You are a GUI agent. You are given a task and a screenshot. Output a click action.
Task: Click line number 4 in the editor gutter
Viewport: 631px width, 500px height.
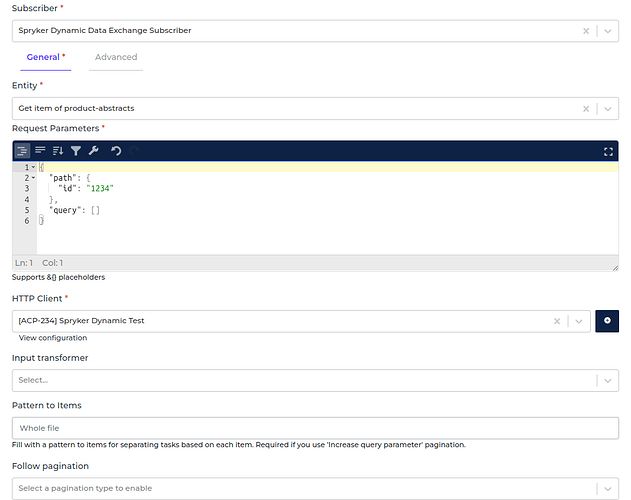pyautogui.click(x=27, y=199)
